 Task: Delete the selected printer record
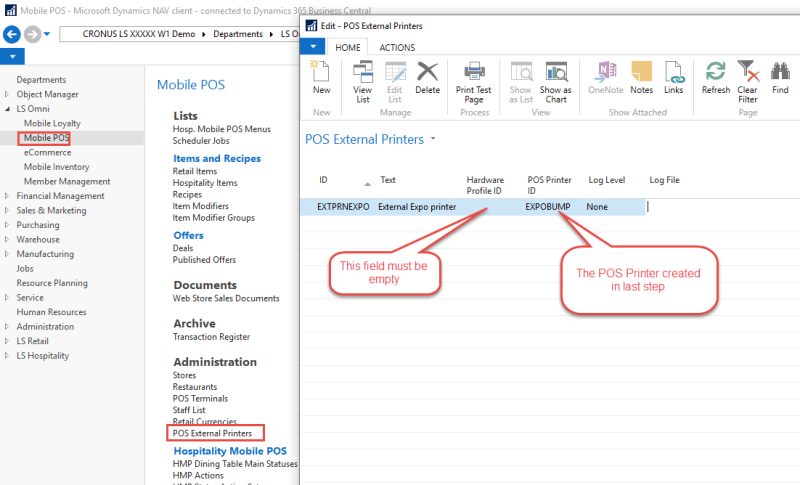(427, 78)
